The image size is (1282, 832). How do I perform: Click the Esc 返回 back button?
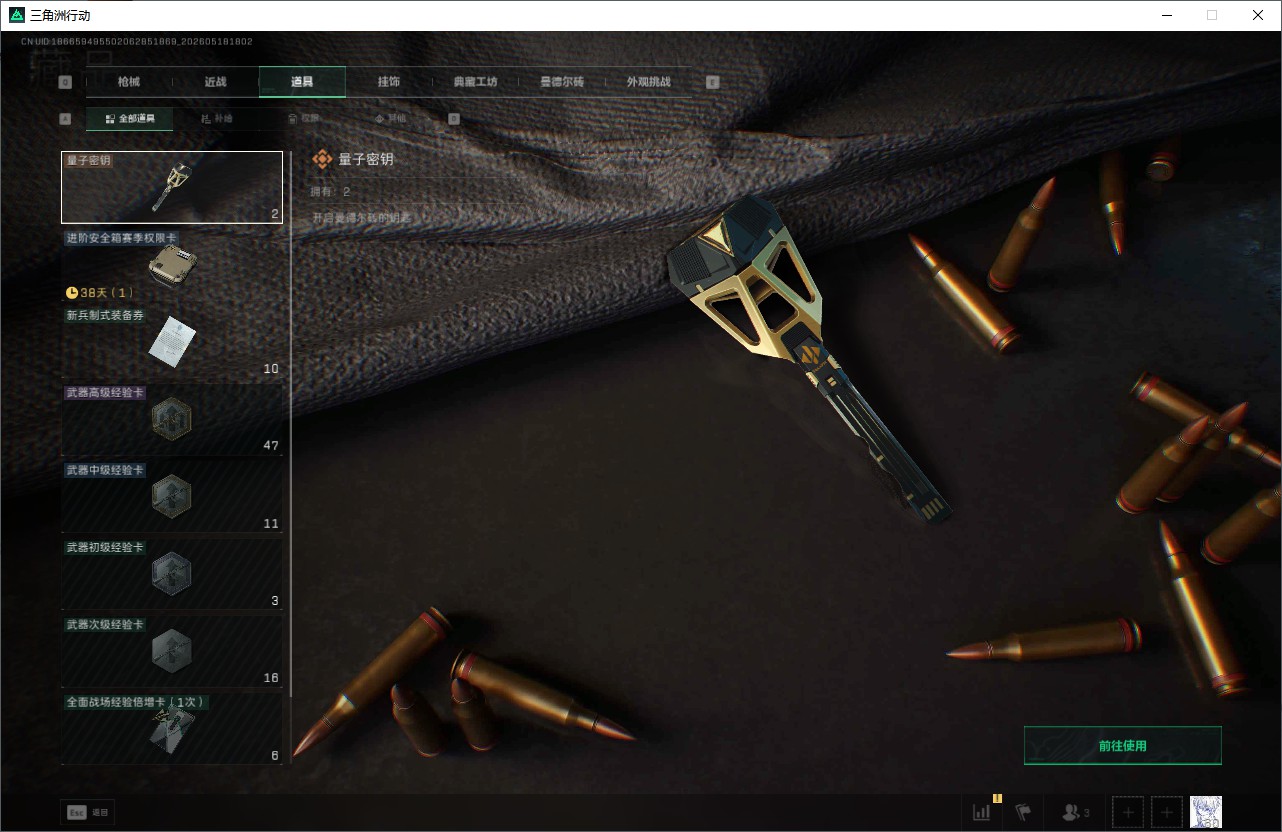click(x=87, y=813)
